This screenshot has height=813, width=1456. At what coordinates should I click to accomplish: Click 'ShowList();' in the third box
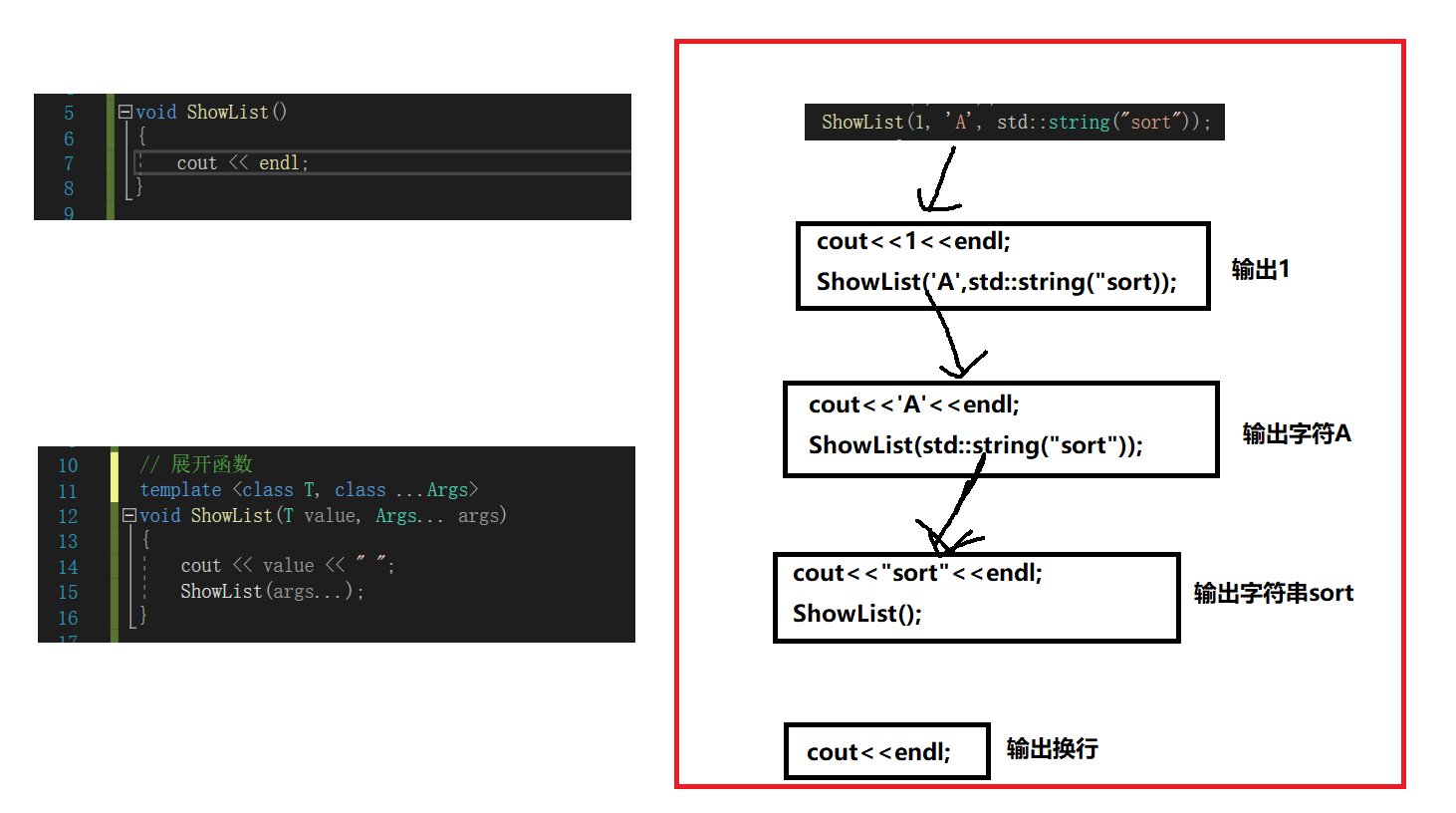tap(857, 614)
